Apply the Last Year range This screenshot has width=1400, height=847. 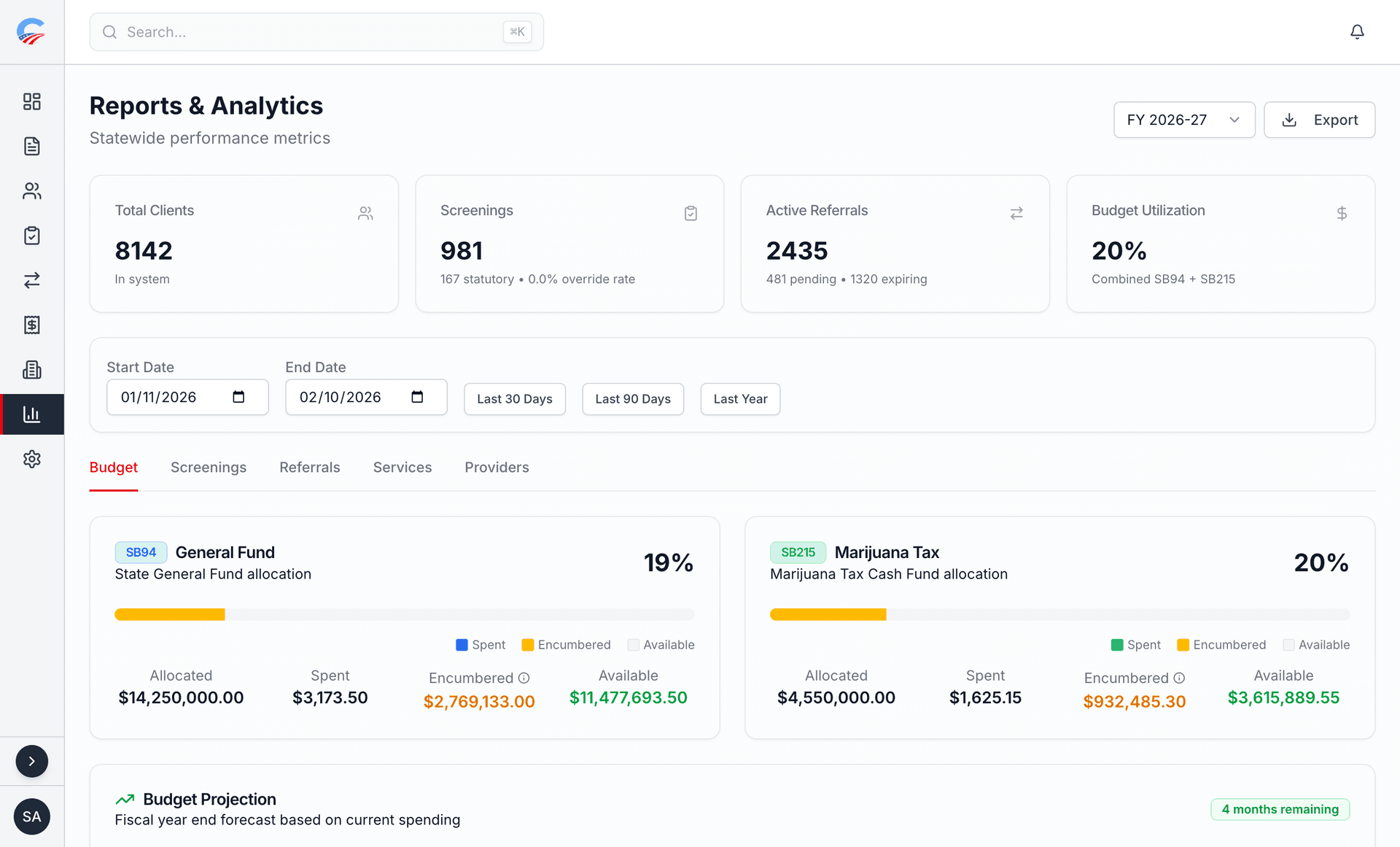(x=740, y=399)
